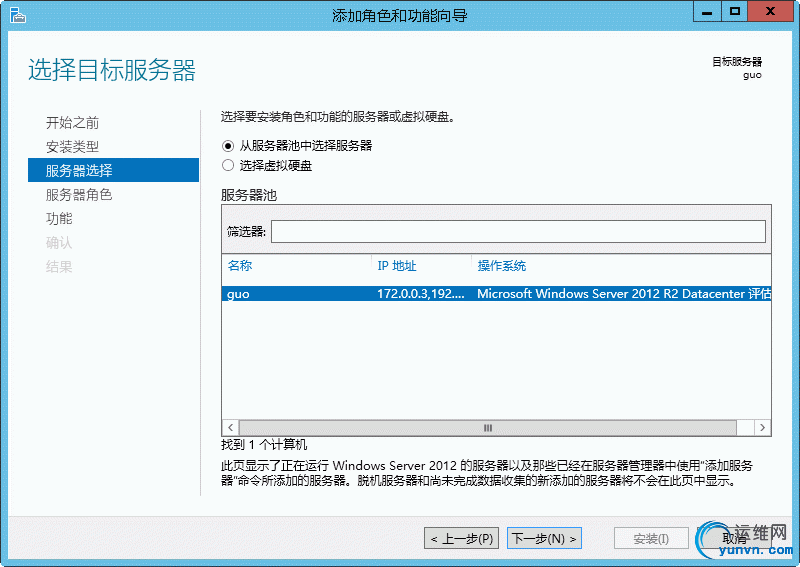The height and width of the screenshot is (567, 800).
Task: Minimize the wizard window
Action: [707, 11]
